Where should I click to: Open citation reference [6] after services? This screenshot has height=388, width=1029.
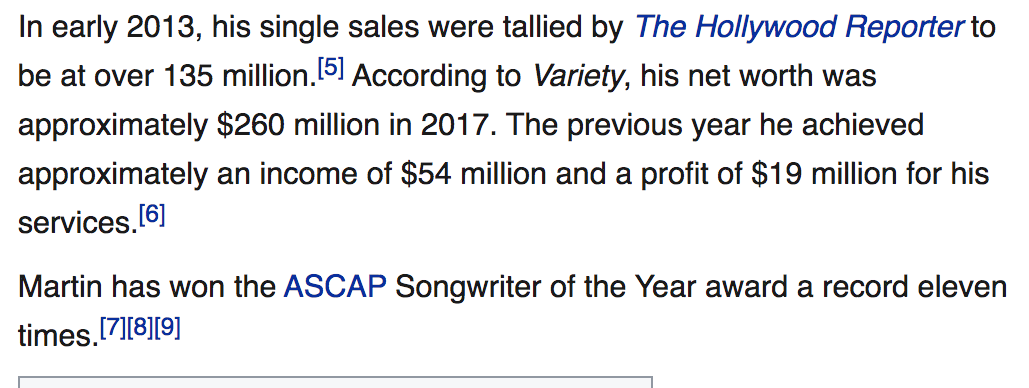click(x=152, y=215)
